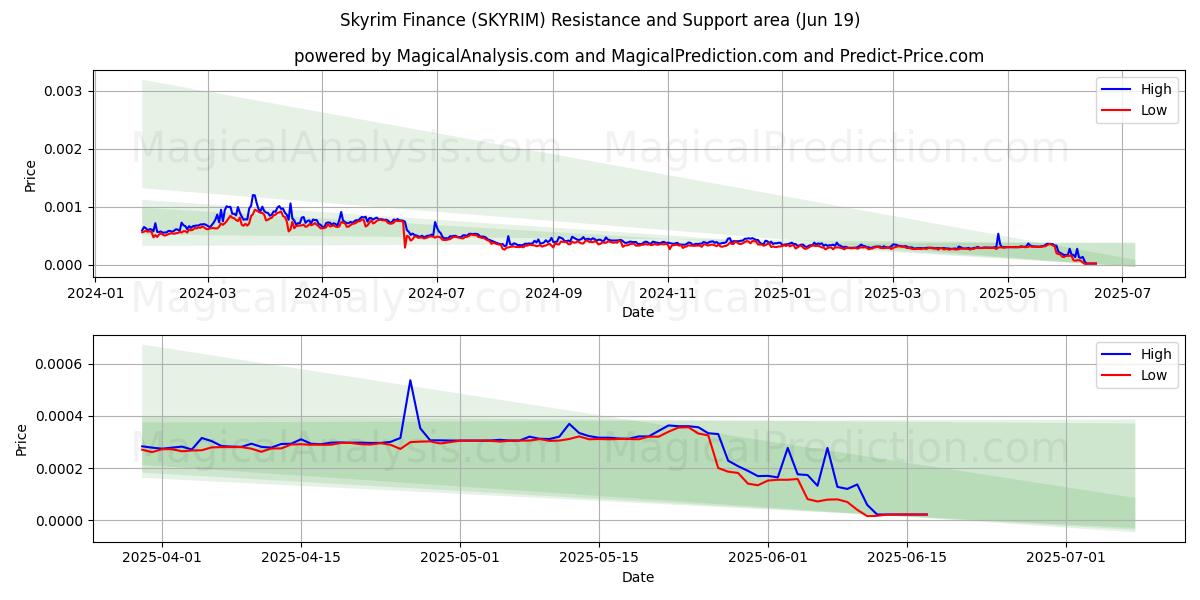
Task: Click the 2025-06-01 date tick label
Action: coord(768,558)
